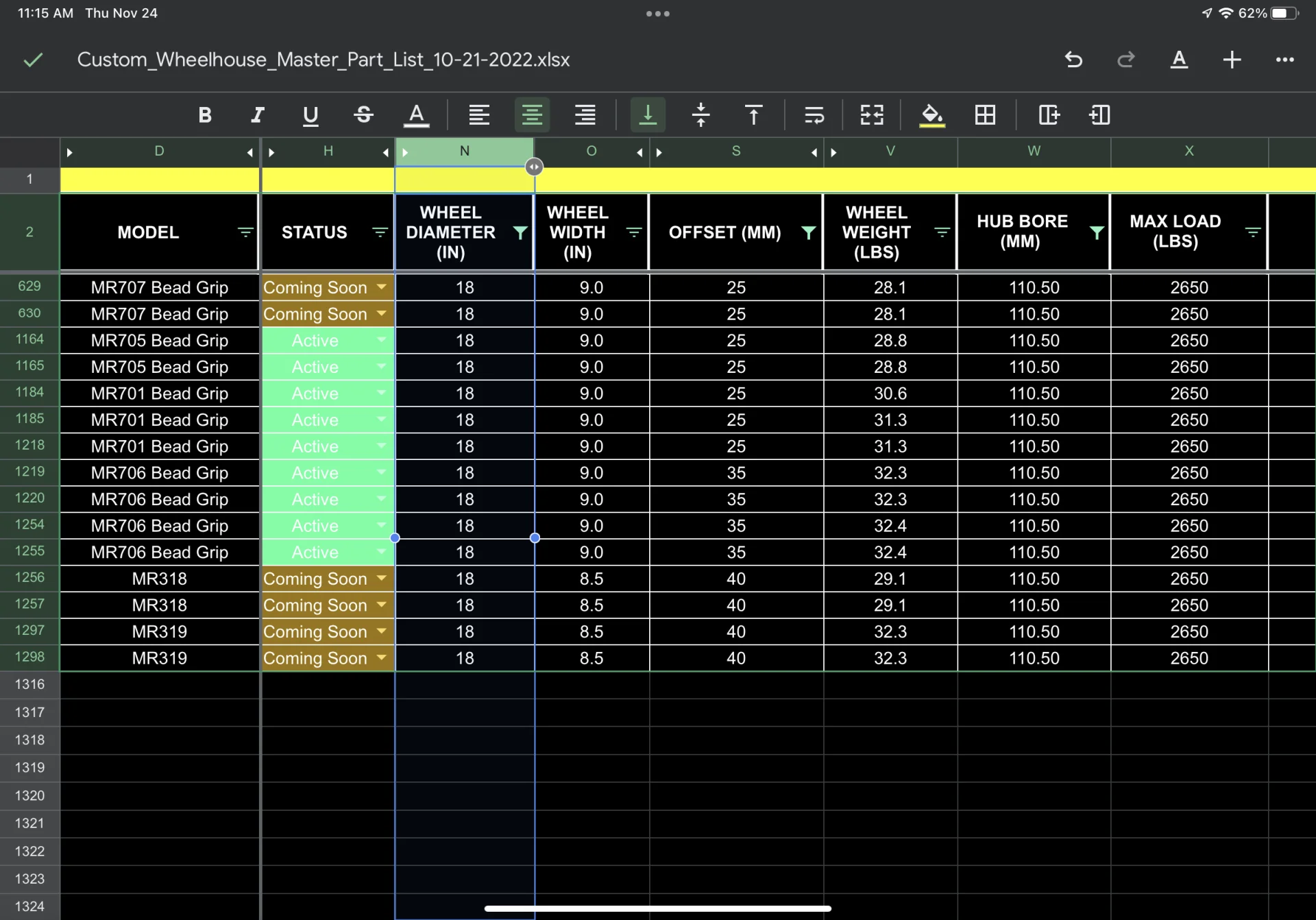Insert column to the left icon

[1099, 114]
